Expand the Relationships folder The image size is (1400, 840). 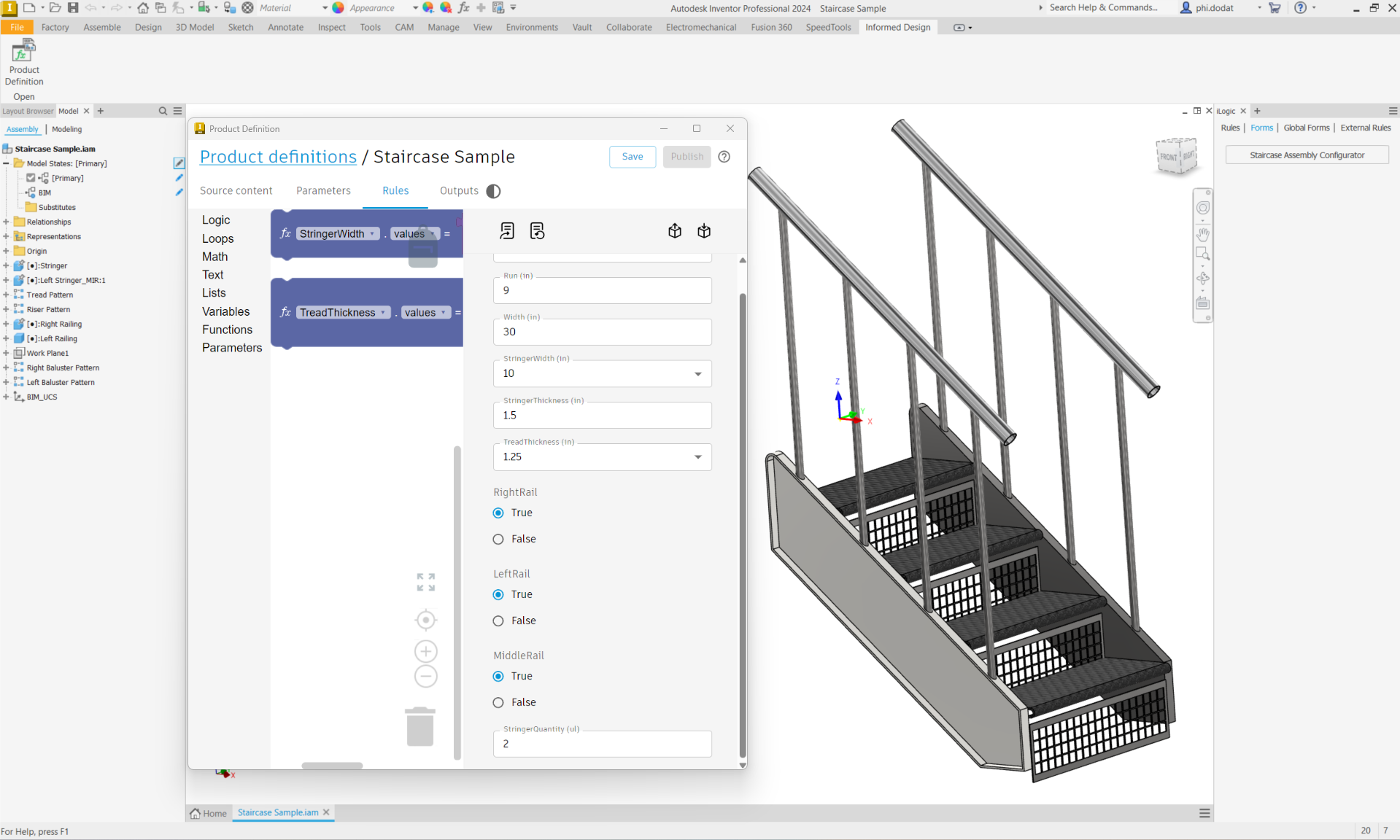(x=6, y=222)
